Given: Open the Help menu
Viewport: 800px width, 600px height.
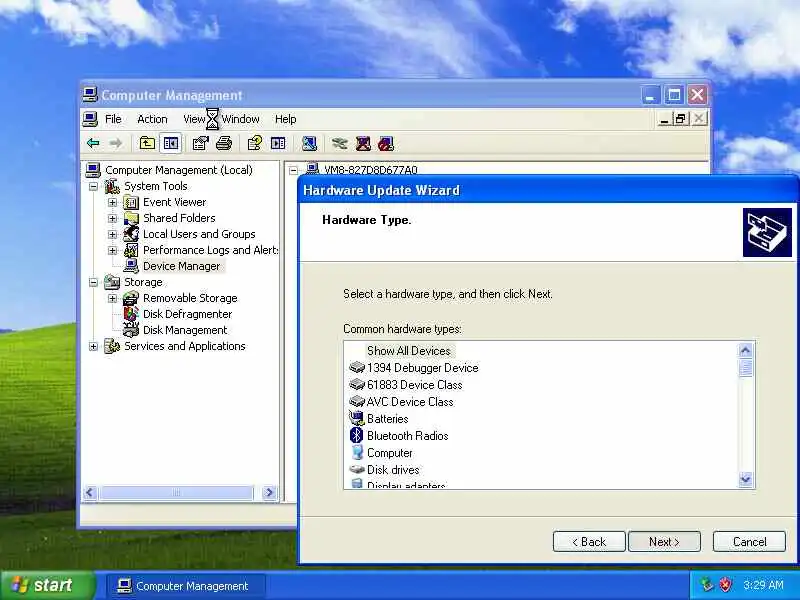Looking at the screenshot, I should pos(285,119).
